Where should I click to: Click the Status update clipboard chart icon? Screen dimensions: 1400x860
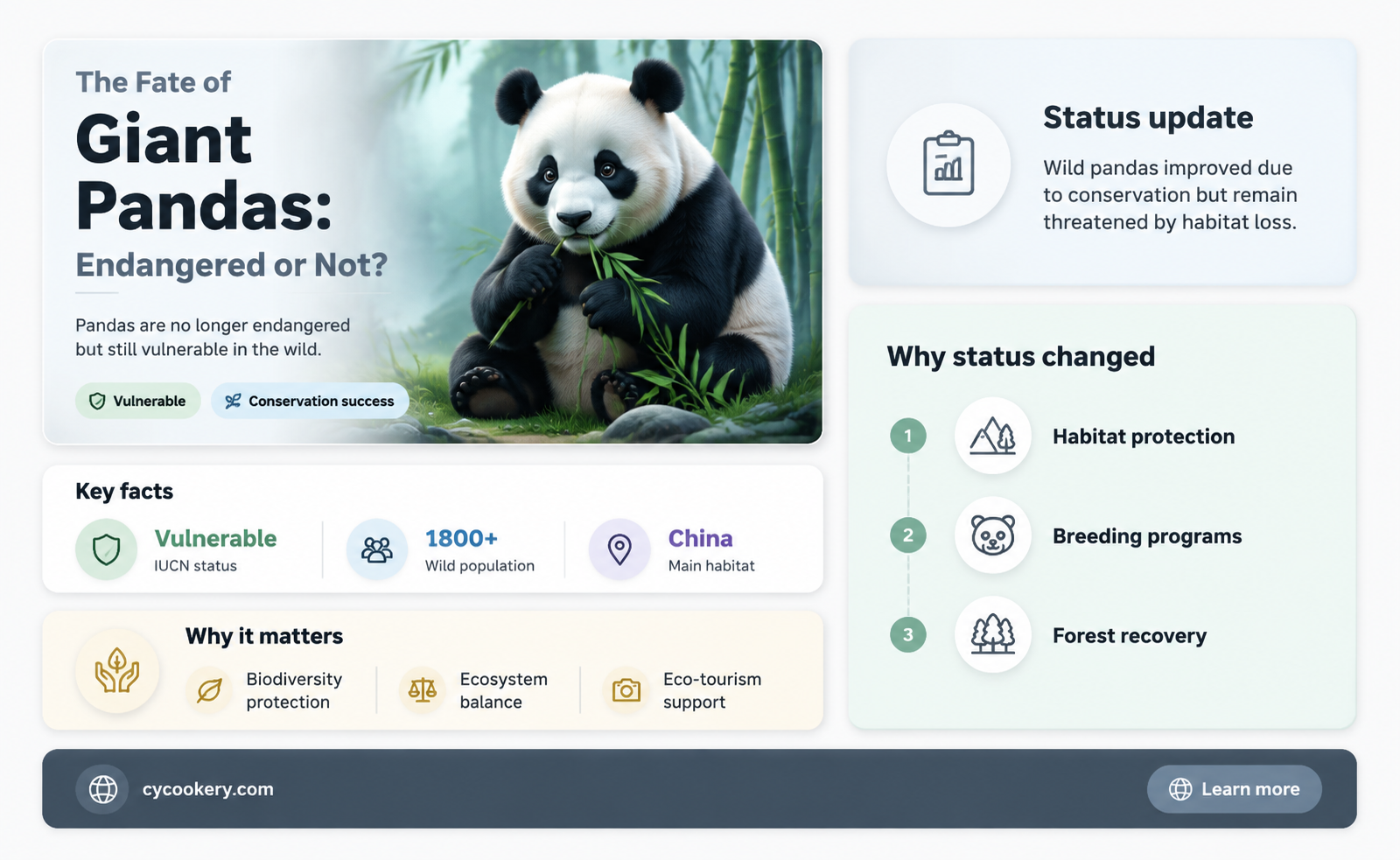pos(948,164)
